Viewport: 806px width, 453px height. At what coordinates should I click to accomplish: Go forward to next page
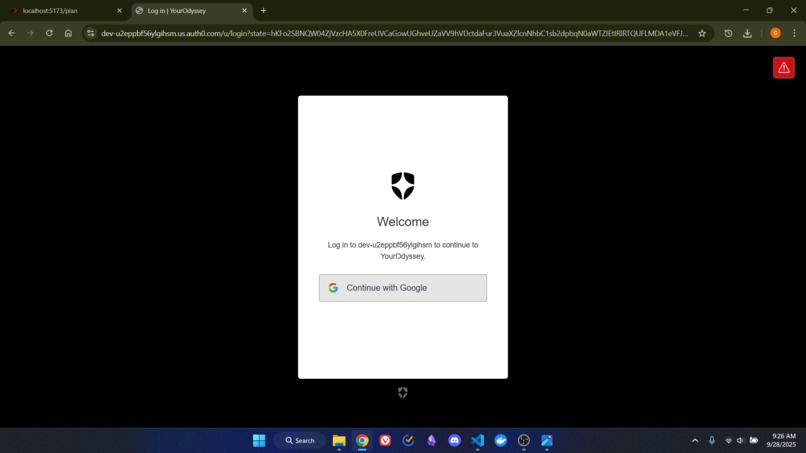click(x=30, y=33)
